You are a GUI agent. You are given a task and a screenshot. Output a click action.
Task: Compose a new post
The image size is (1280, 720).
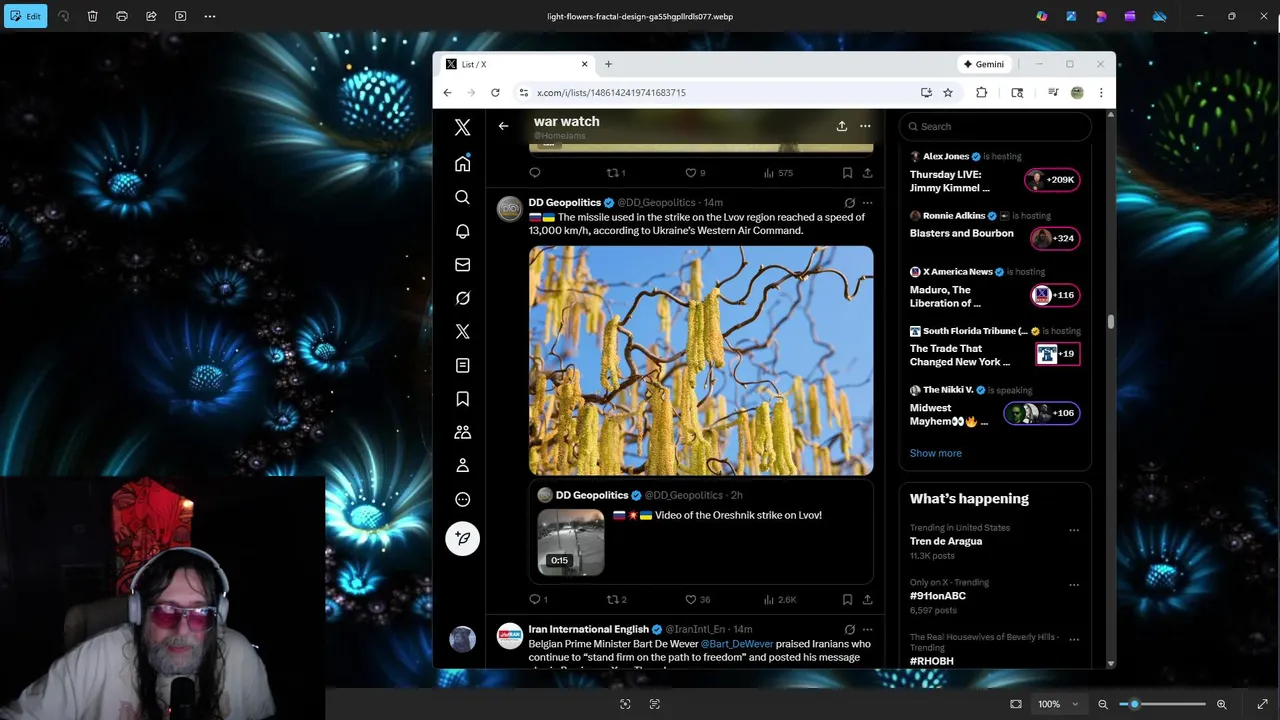[462, 538]
